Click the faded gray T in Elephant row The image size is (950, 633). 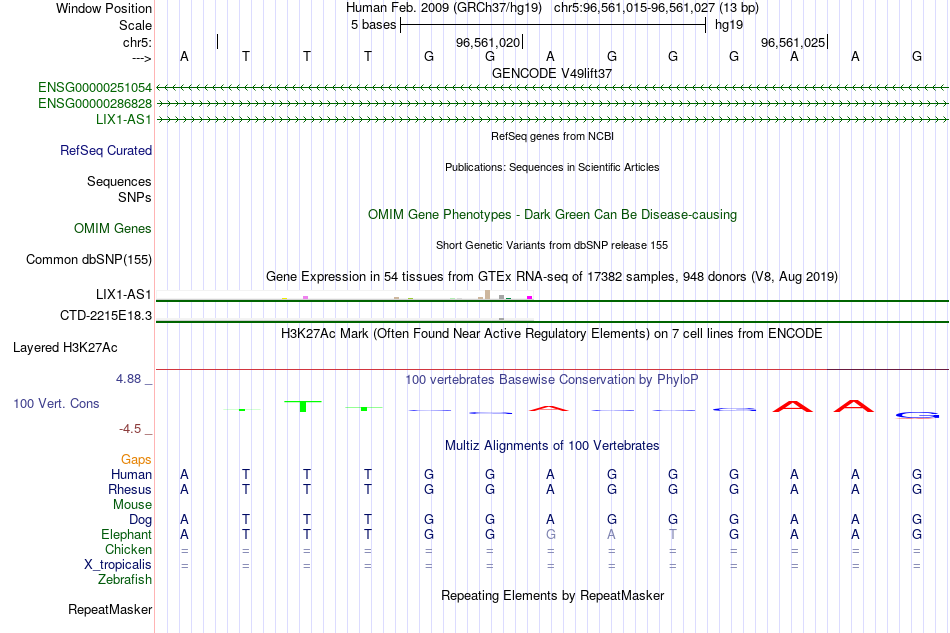coord(673,534)
